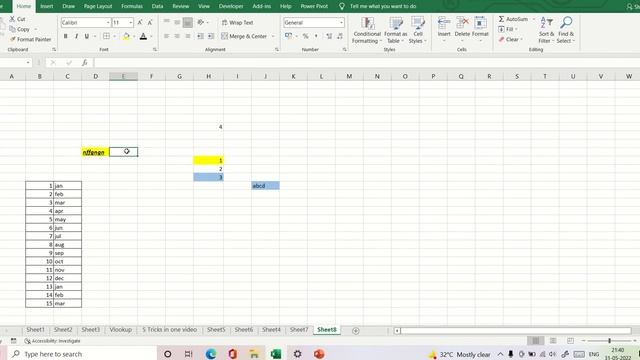The height and width of the screenshot is (360, 640).
Task: Add a new sheet with plus icon
Action: click(x=356, y=331)
